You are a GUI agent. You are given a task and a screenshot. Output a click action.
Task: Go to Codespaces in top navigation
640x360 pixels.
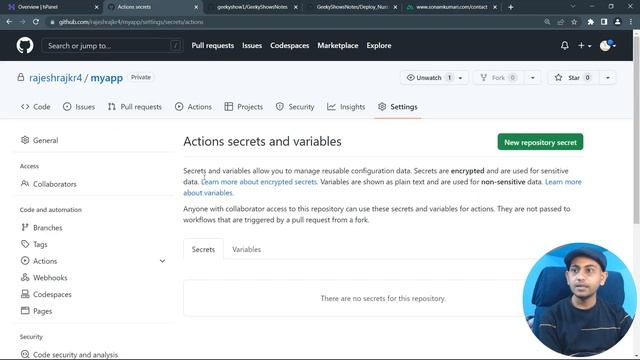click(x=289, y=46)
